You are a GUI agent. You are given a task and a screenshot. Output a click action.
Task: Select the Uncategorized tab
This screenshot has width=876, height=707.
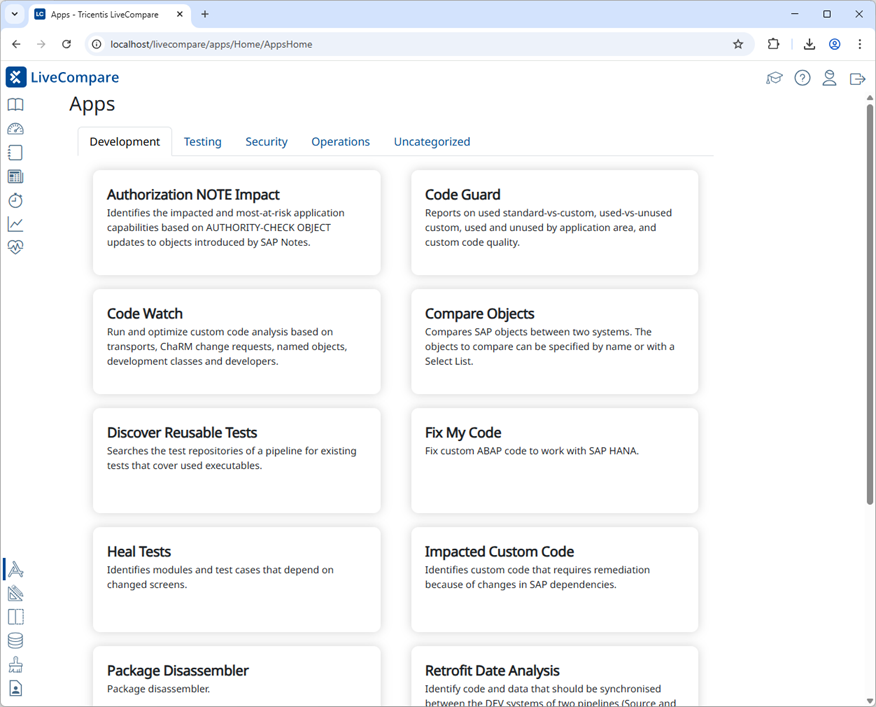pyautogui.click(x=431, y=142)
